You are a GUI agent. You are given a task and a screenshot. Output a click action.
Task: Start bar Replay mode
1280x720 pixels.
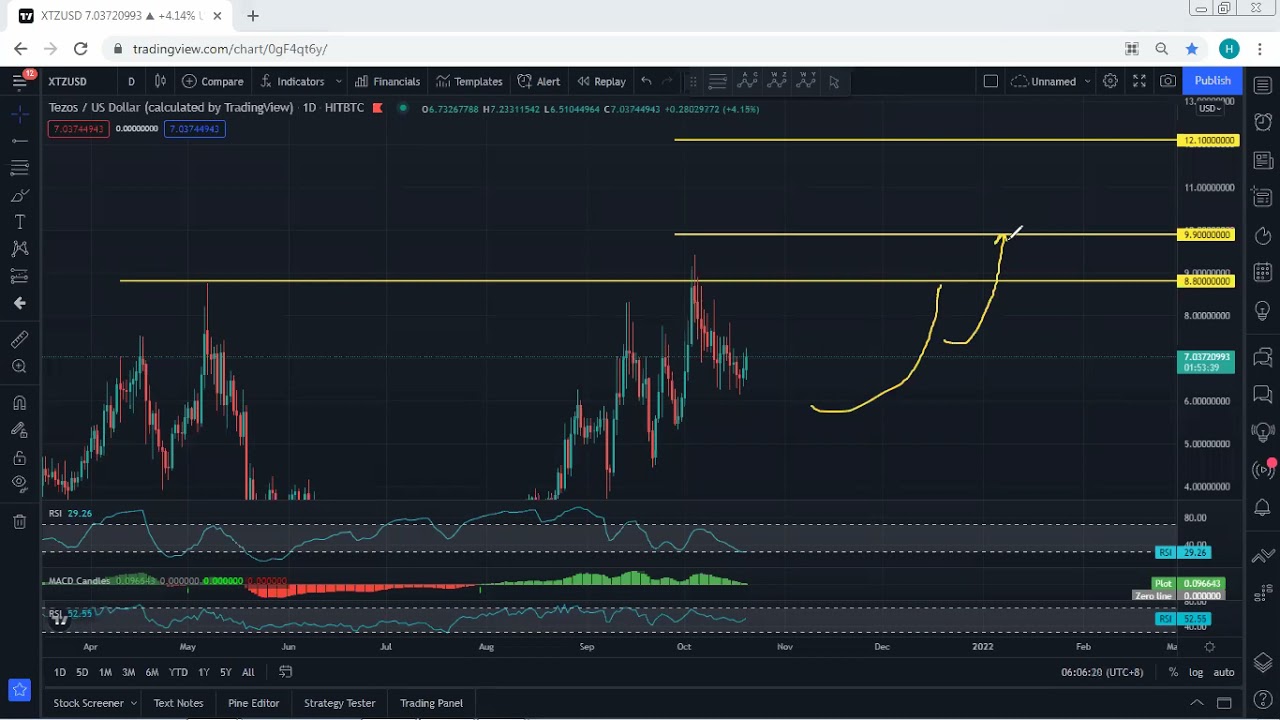coord(601,82)
